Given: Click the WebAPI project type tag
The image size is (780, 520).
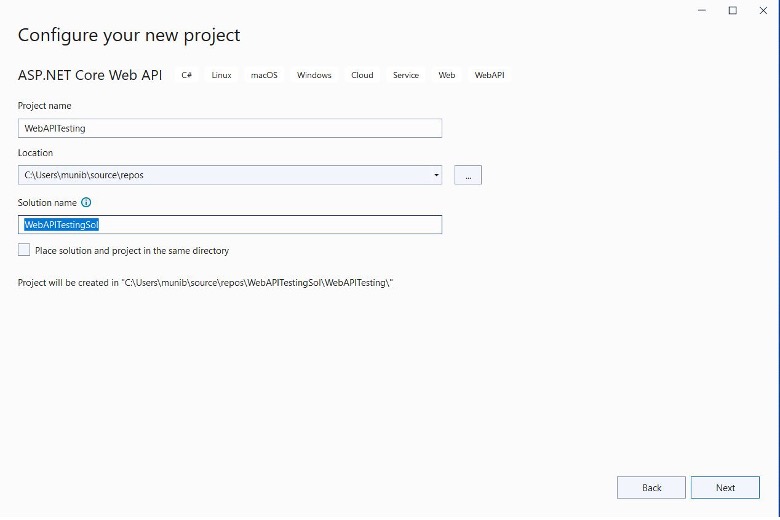Looking at the screenshot, I should [490, 75].
